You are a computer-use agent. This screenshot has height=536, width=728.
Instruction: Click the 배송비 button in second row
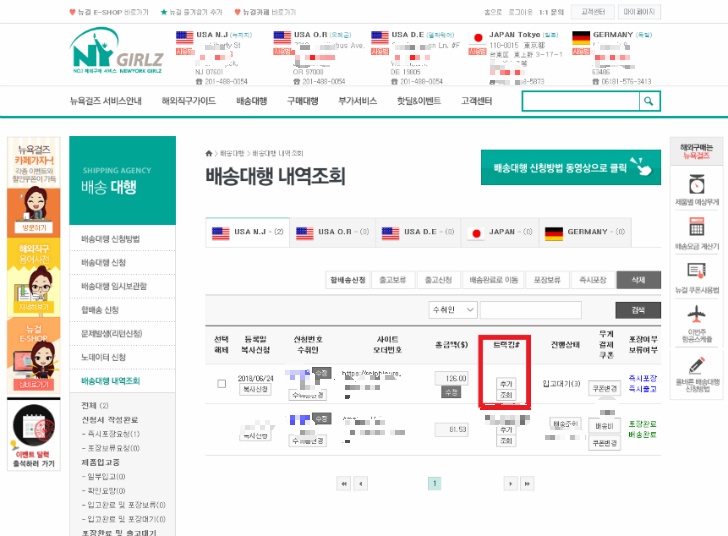[604, 426]
